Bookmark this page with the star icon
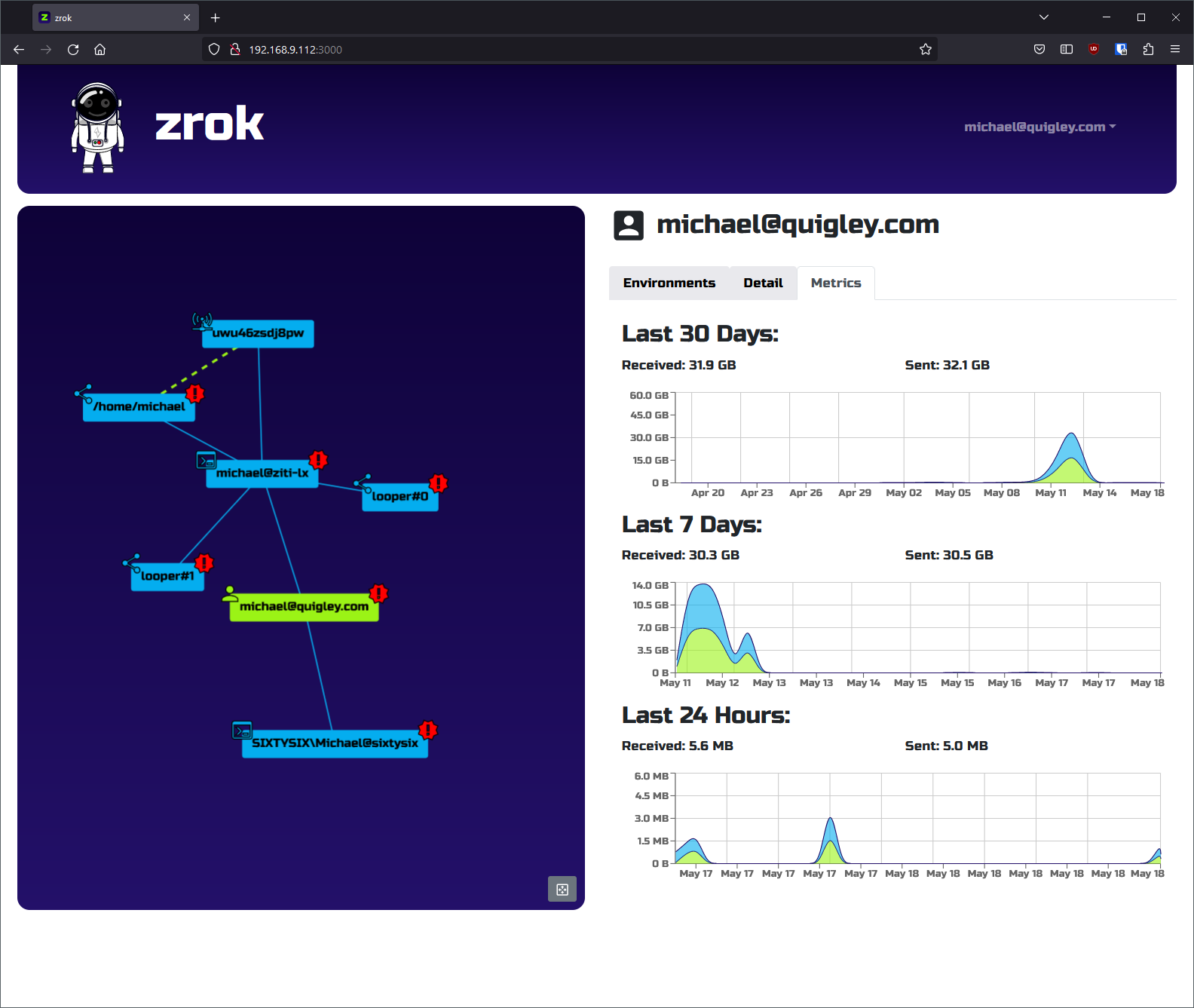1194x1008 pixels. point(926,50)
